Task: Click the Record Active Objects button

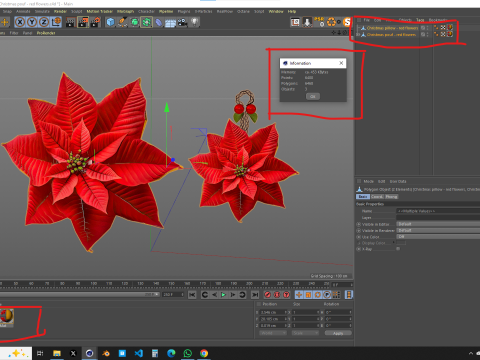Action: click(267, 295)
